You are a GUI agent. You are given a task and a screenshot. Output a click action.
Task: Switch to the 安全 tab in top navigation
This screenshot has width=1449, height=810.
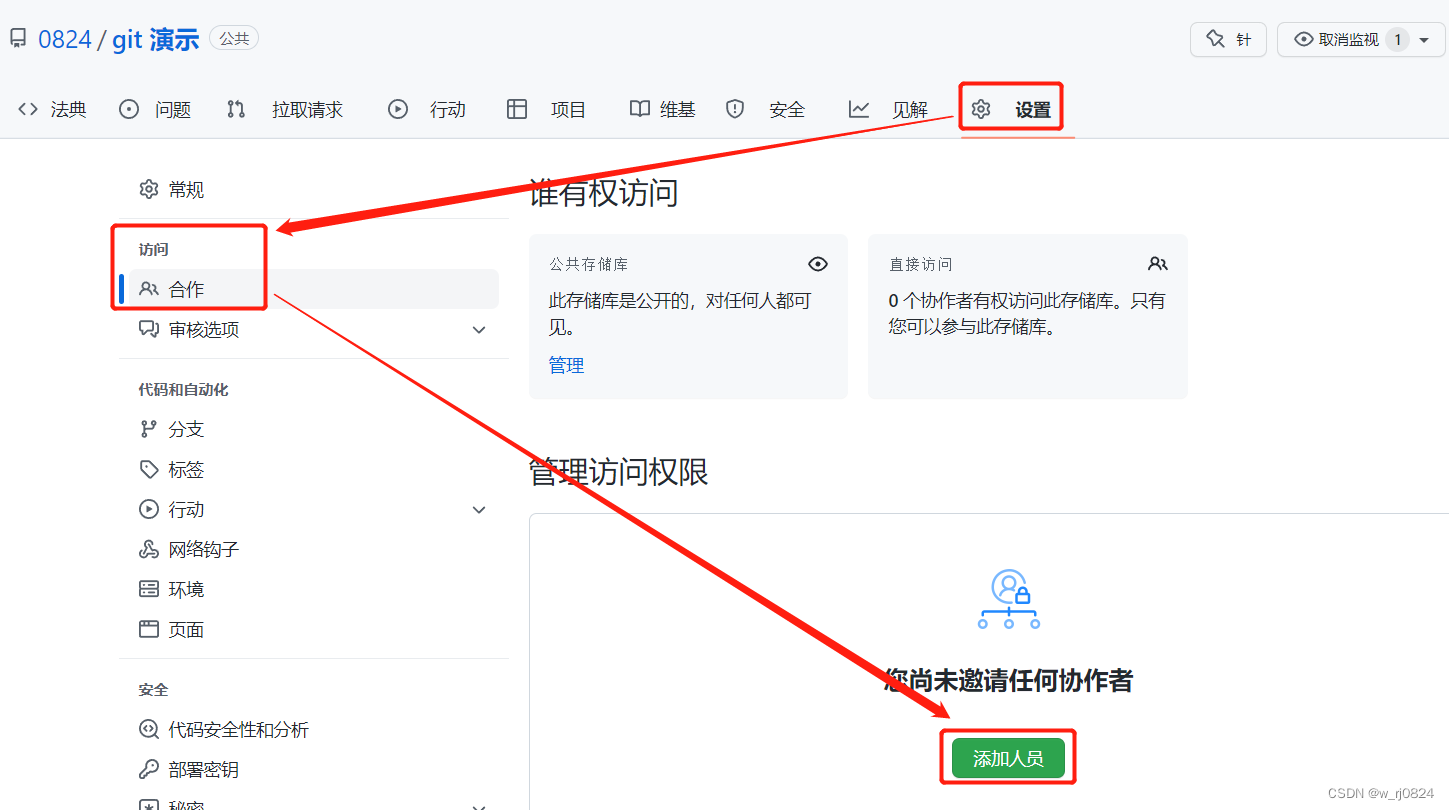coord(787,110)
